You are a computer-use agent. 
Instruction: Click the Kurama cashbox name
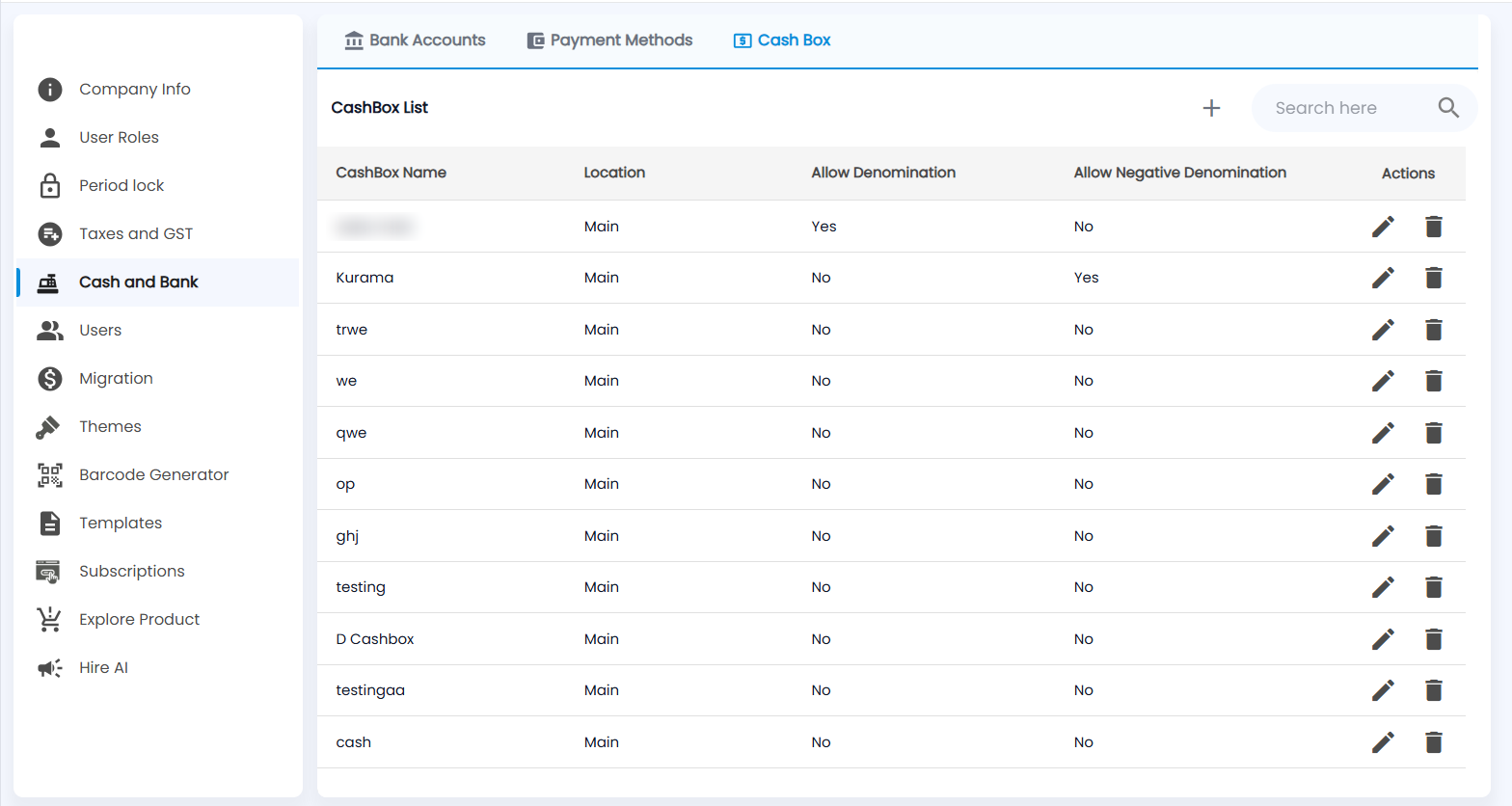364,278
